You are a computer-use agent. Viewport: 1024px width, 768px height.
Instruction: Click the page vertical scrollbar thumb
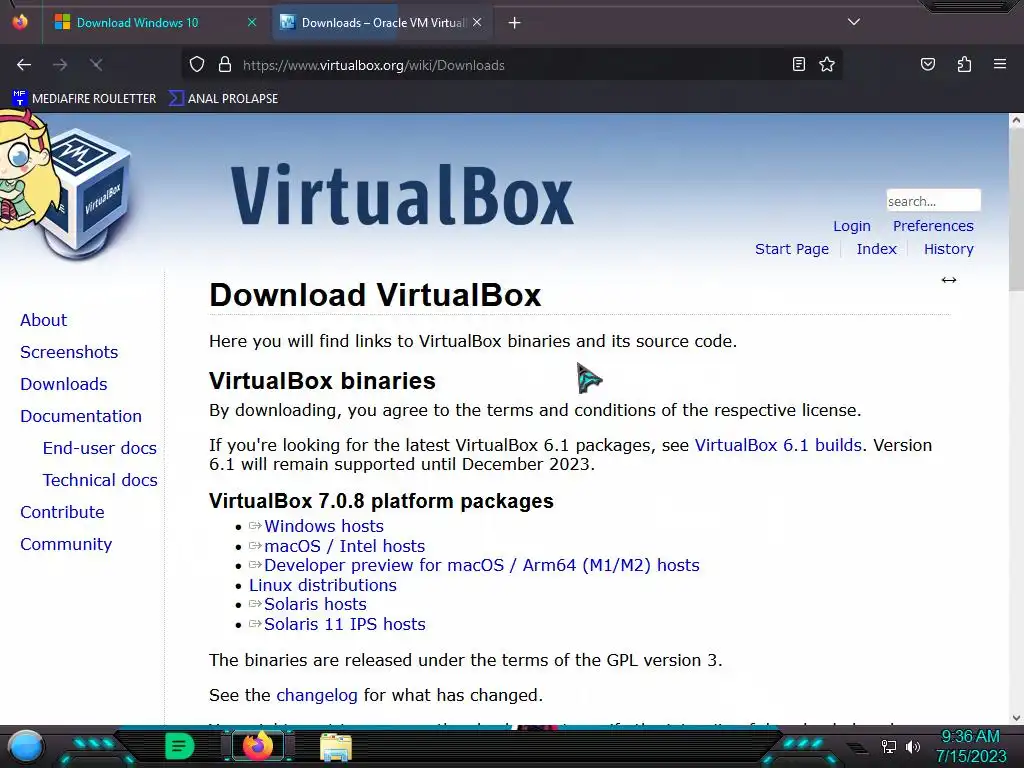1016,209
